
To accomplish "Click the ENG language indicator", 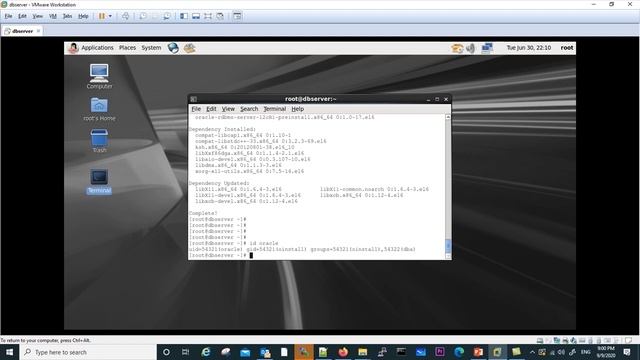I will pos(586,352).
